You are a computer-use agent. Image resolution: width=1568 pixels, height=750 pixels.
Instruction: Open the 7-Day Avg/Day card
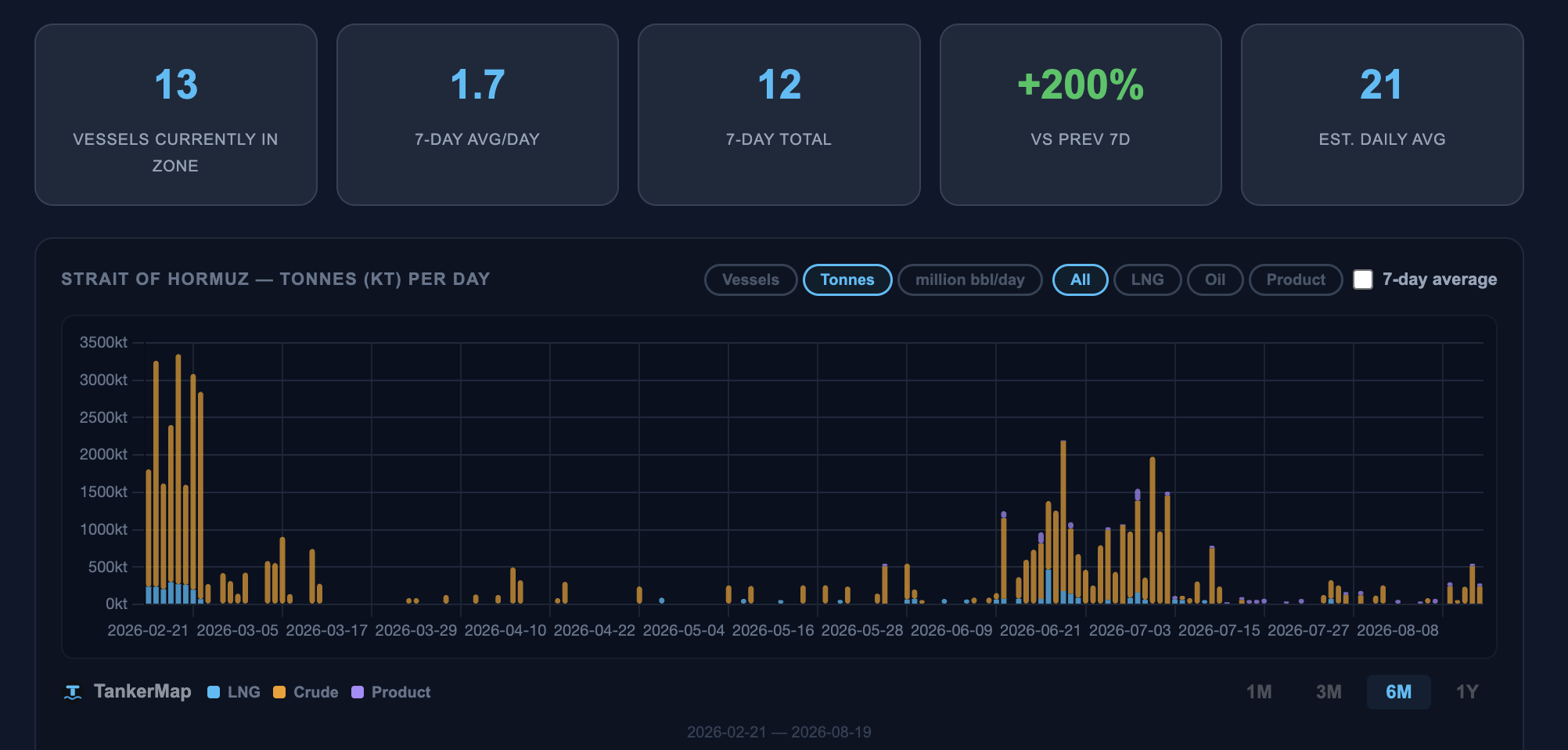(x=477, y=114)
